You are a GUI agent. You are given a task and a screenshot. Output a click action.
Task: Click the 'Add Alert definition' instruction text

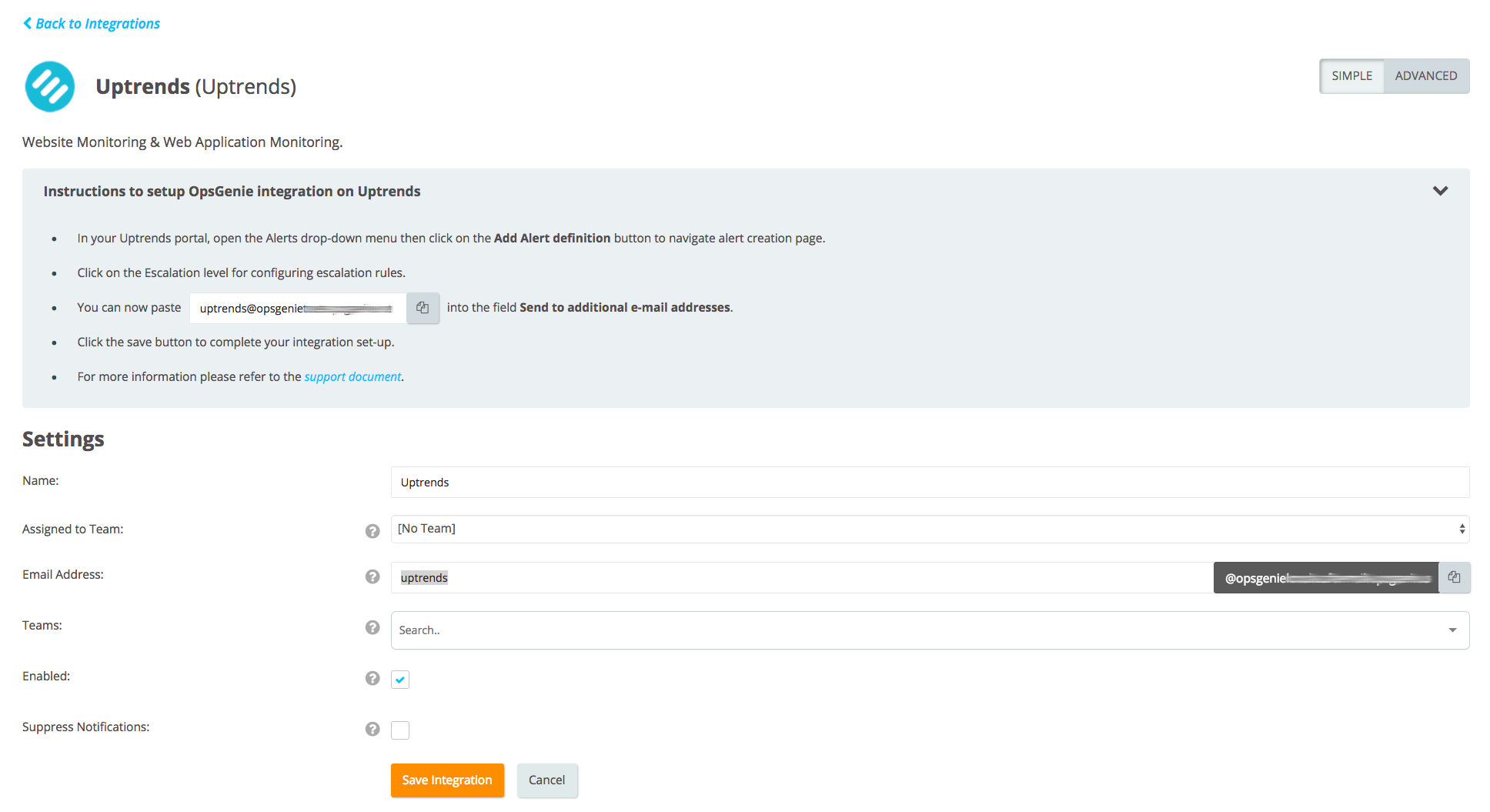(x=552, y=239)
